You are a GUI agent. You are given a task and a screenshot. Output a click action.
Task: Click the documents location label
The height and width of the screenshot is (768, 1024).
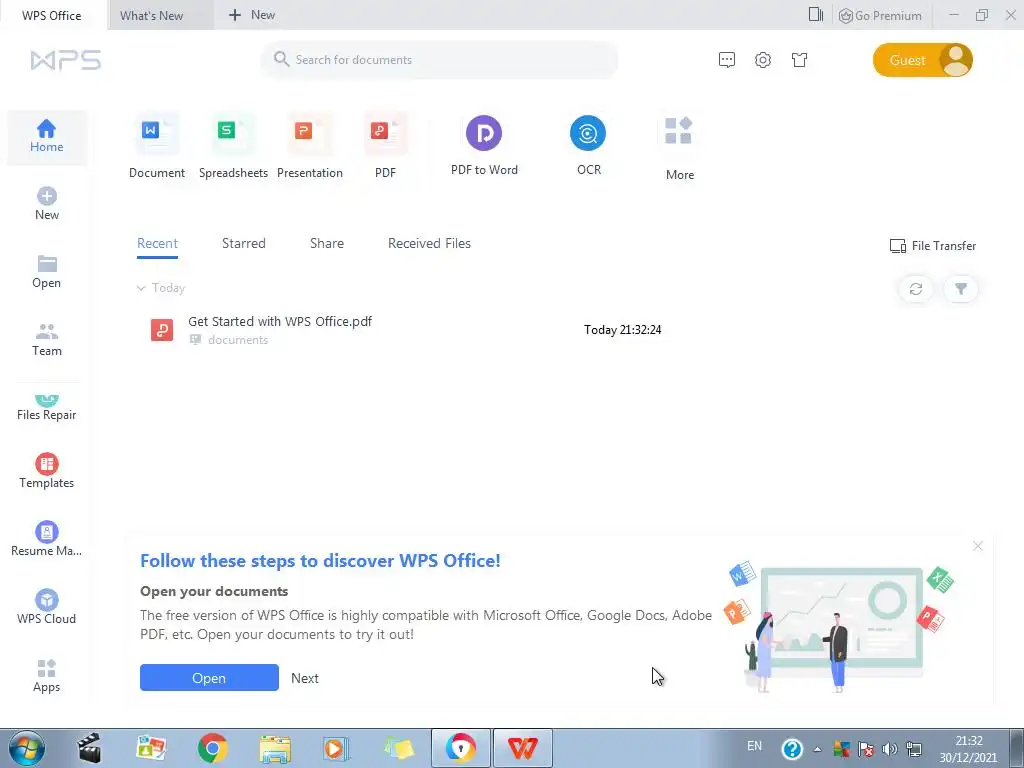click(238, 340)
